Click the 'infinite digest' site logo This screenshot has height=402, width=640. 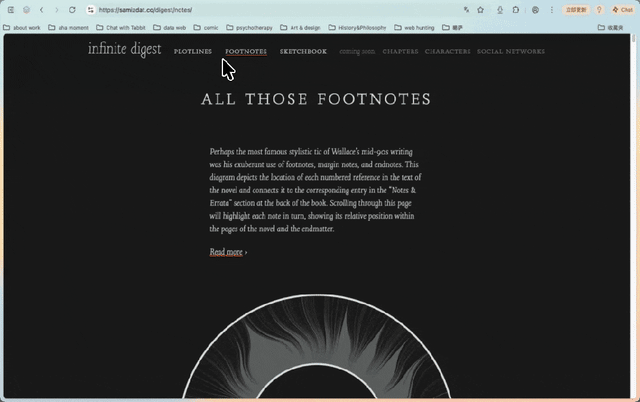pos(124,49)
